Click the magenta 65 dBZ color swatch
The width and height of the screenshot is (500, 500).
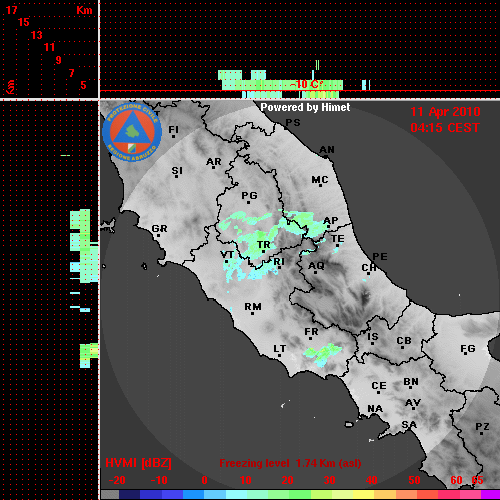490,495
